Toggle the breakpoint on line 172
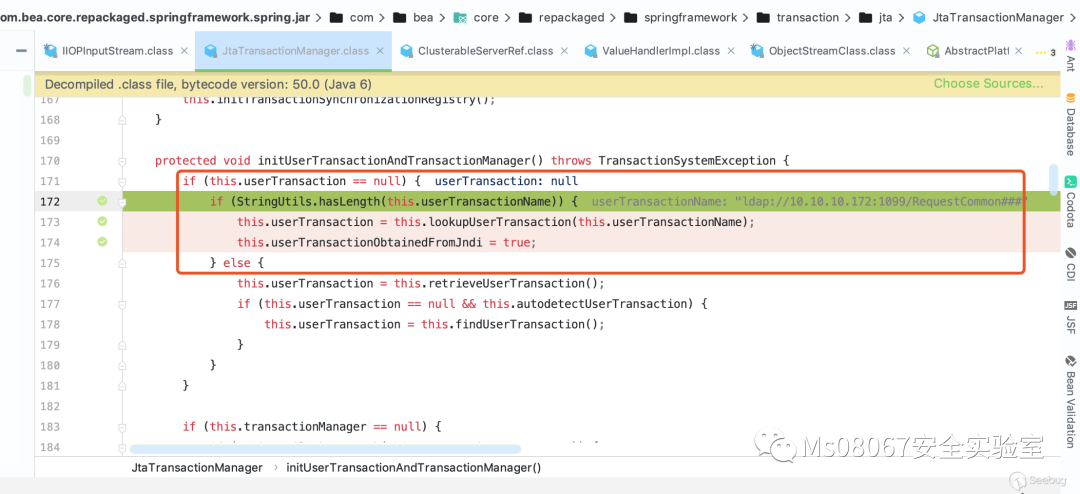1080x494 pixels. (x=102, y=201)
